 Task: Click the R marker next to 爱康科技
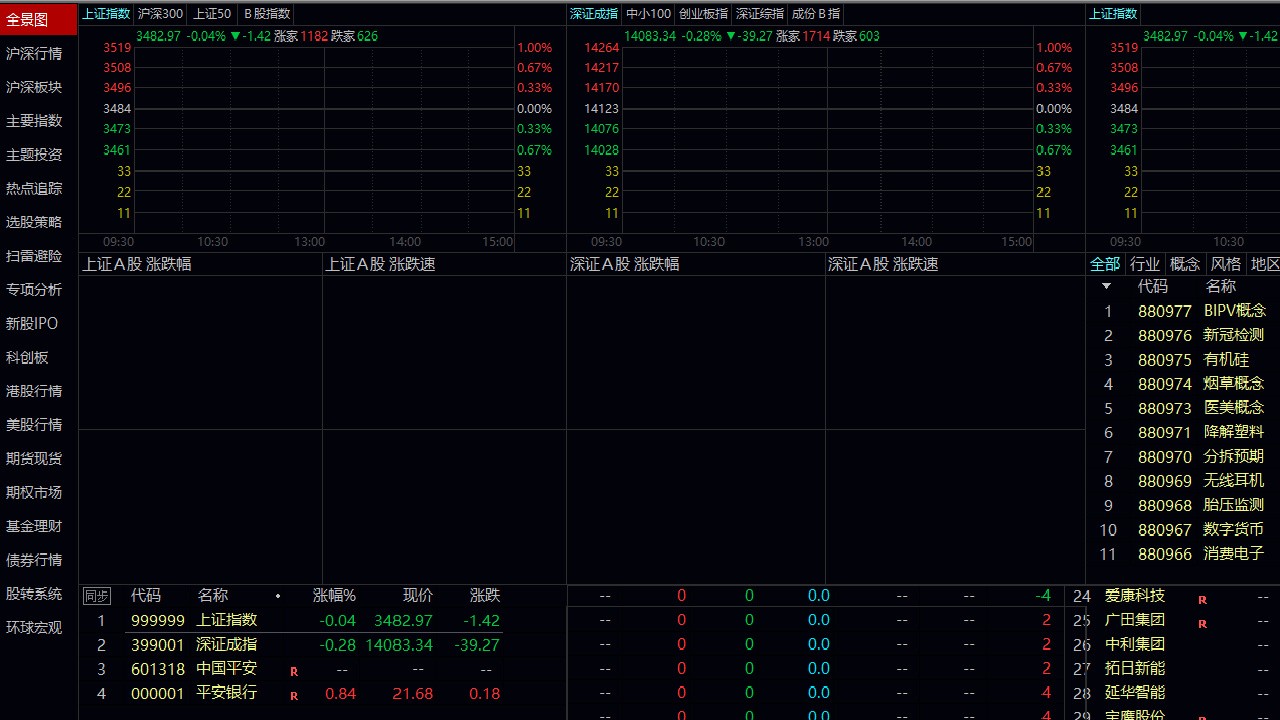(x=1202, y=599)
